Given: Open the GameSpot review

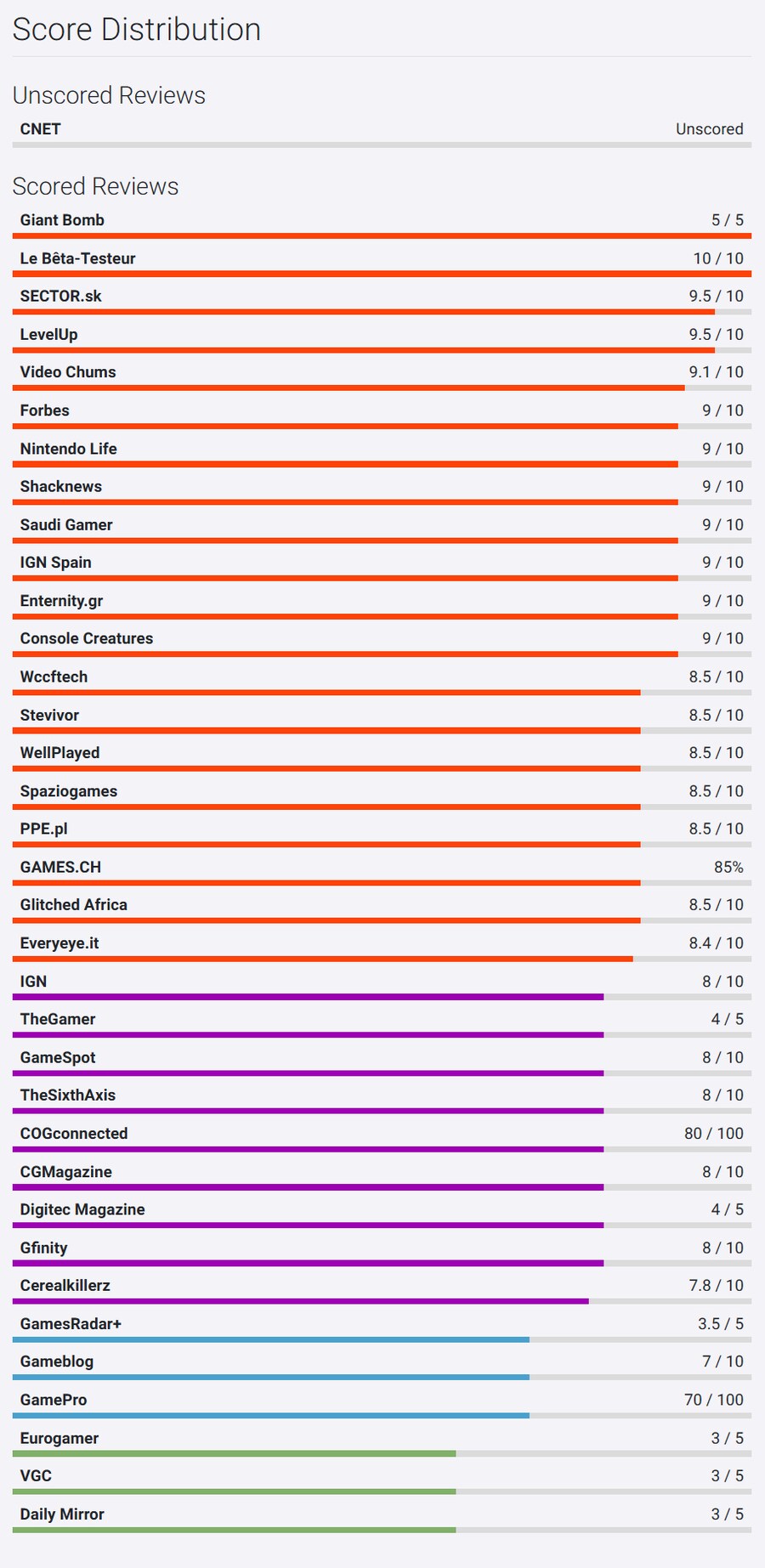Looking at the screenshot, I should tap(58, 1057).
